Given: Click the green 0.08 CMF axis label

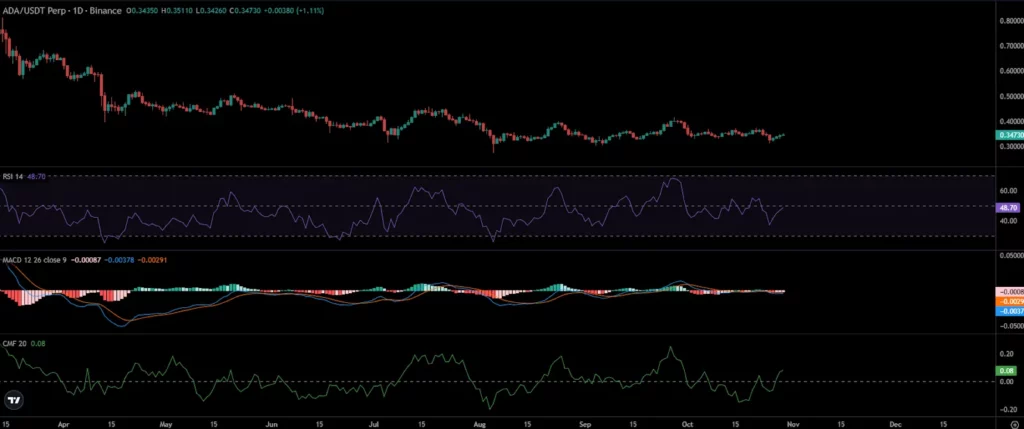Looking at the screenshot, I should 1007,371.
